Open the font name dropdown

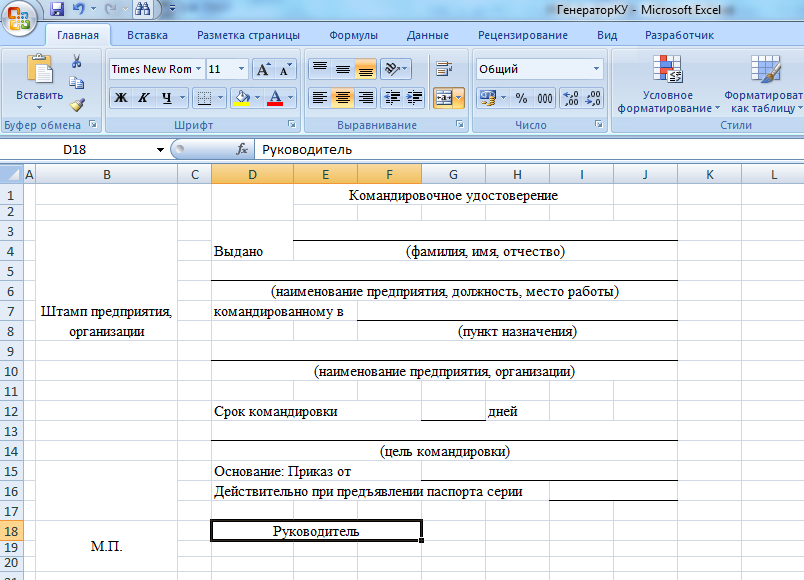(198, 69)
